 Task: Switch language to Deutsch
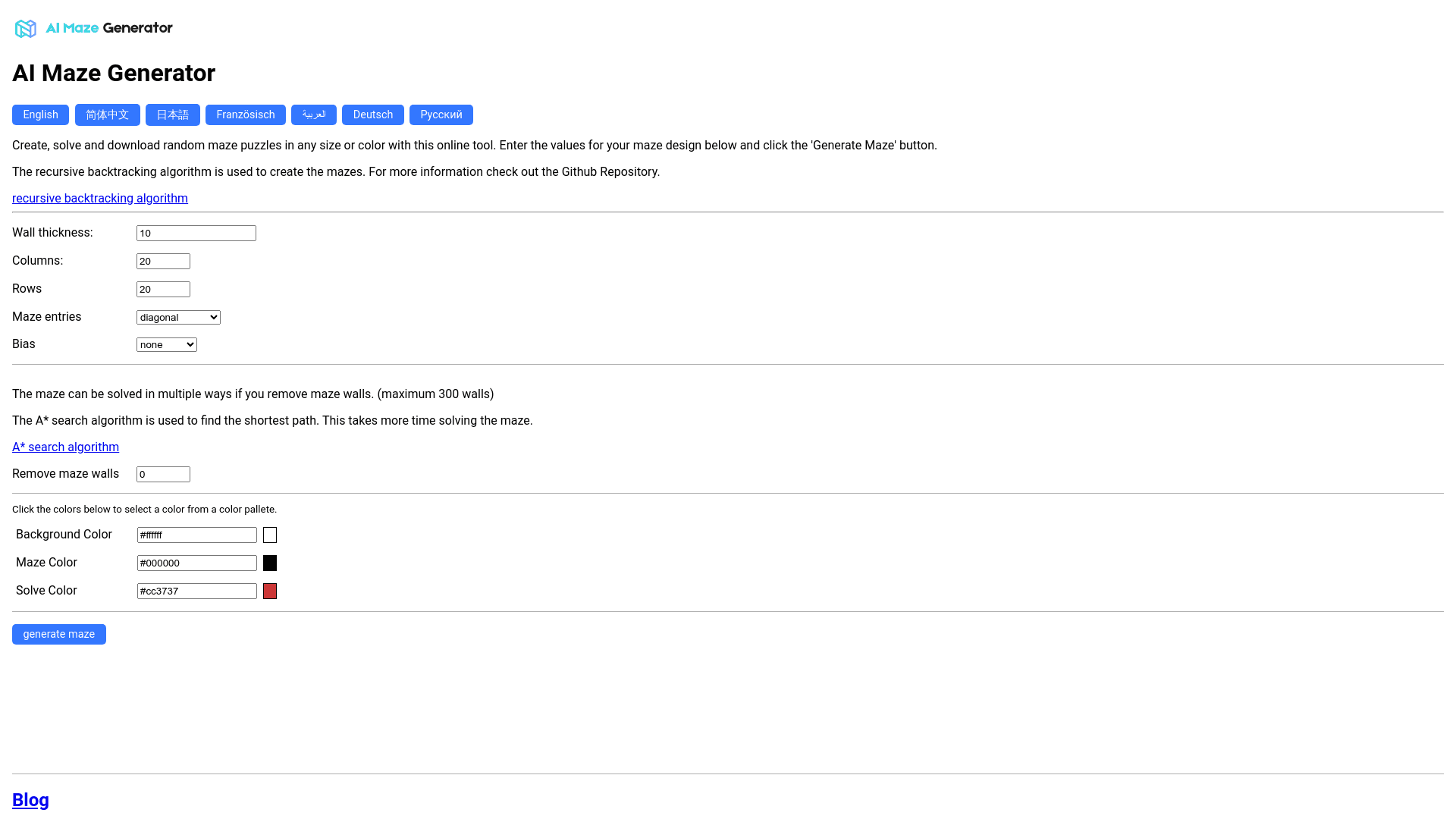pyautogui.click(x=372, y=115)
